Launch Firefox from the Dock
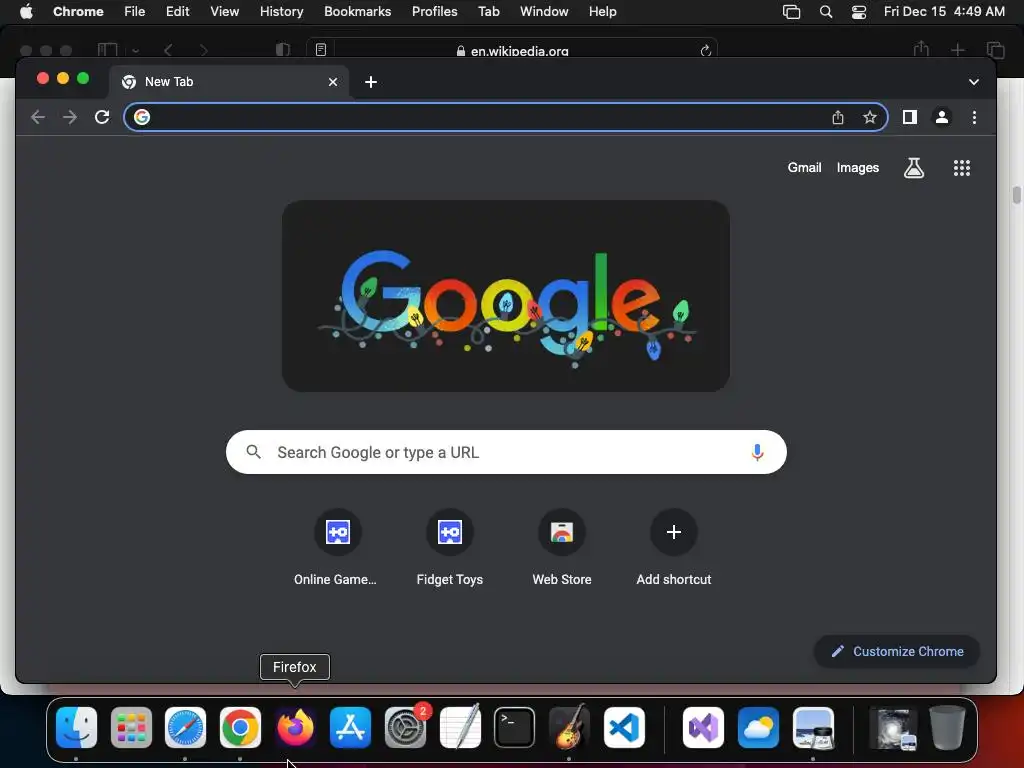Screen dimensions: 1024x768 [295, 727]
